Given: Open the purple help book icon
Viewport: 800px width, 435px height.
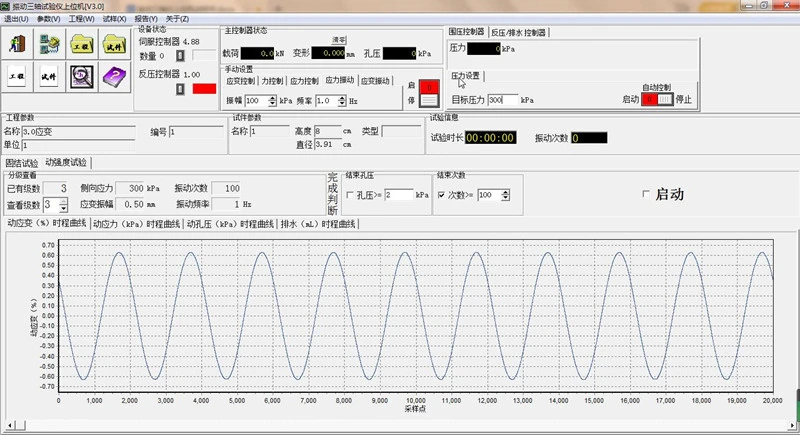Looking at the screenshot, I should coord(114,77).
